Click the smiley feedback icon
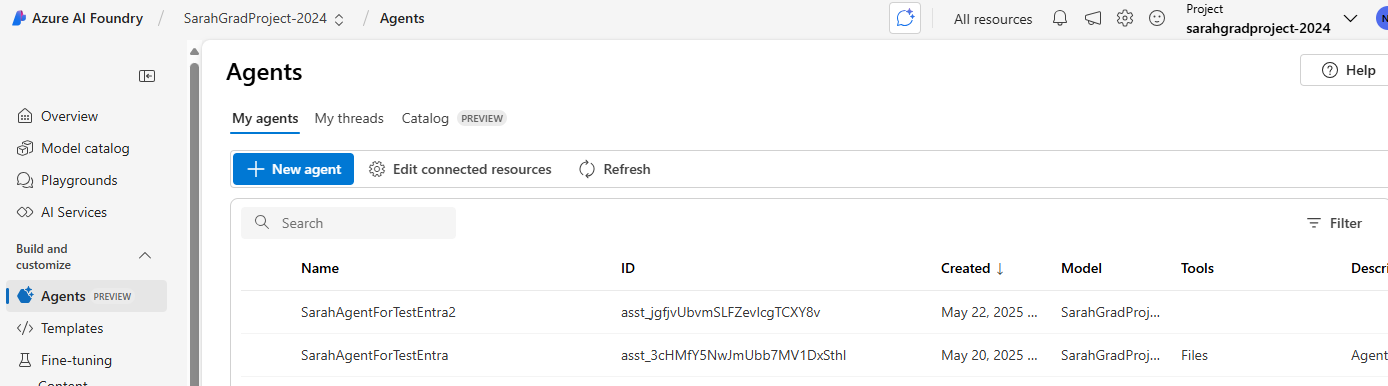The width and height of the screenshot is (1388, 386). (1157, 18)
